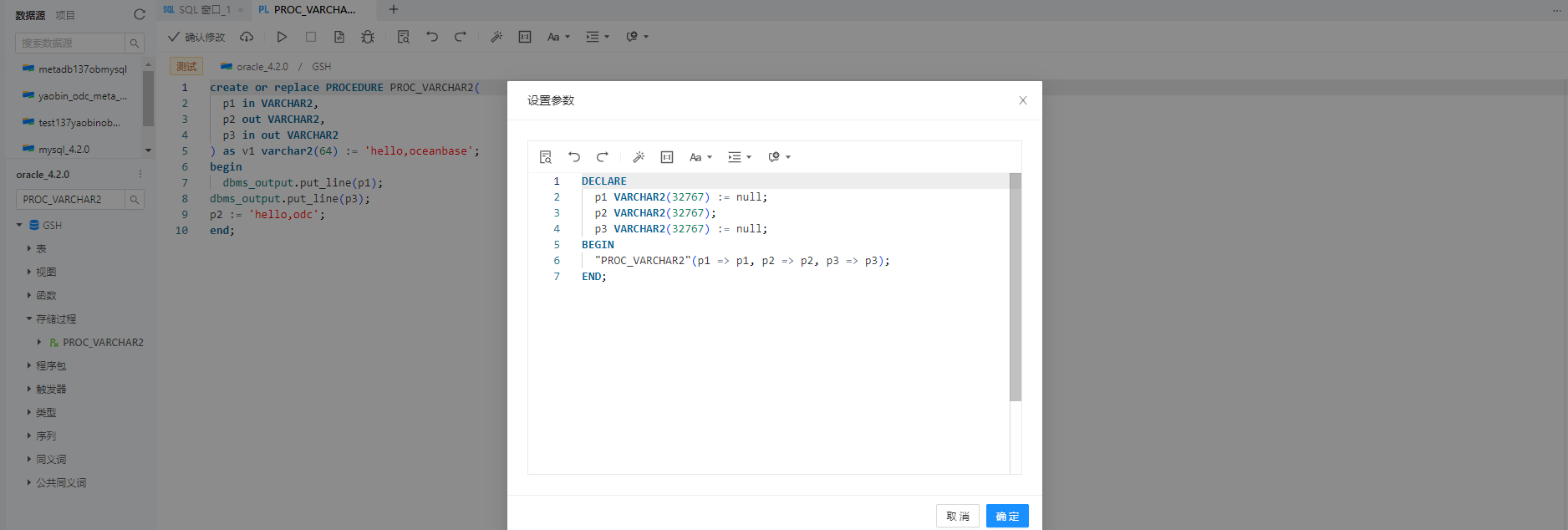Open Aa case dropdown in main toolbar
This screenshot has width=1568, height=530.
pos(558,37)
